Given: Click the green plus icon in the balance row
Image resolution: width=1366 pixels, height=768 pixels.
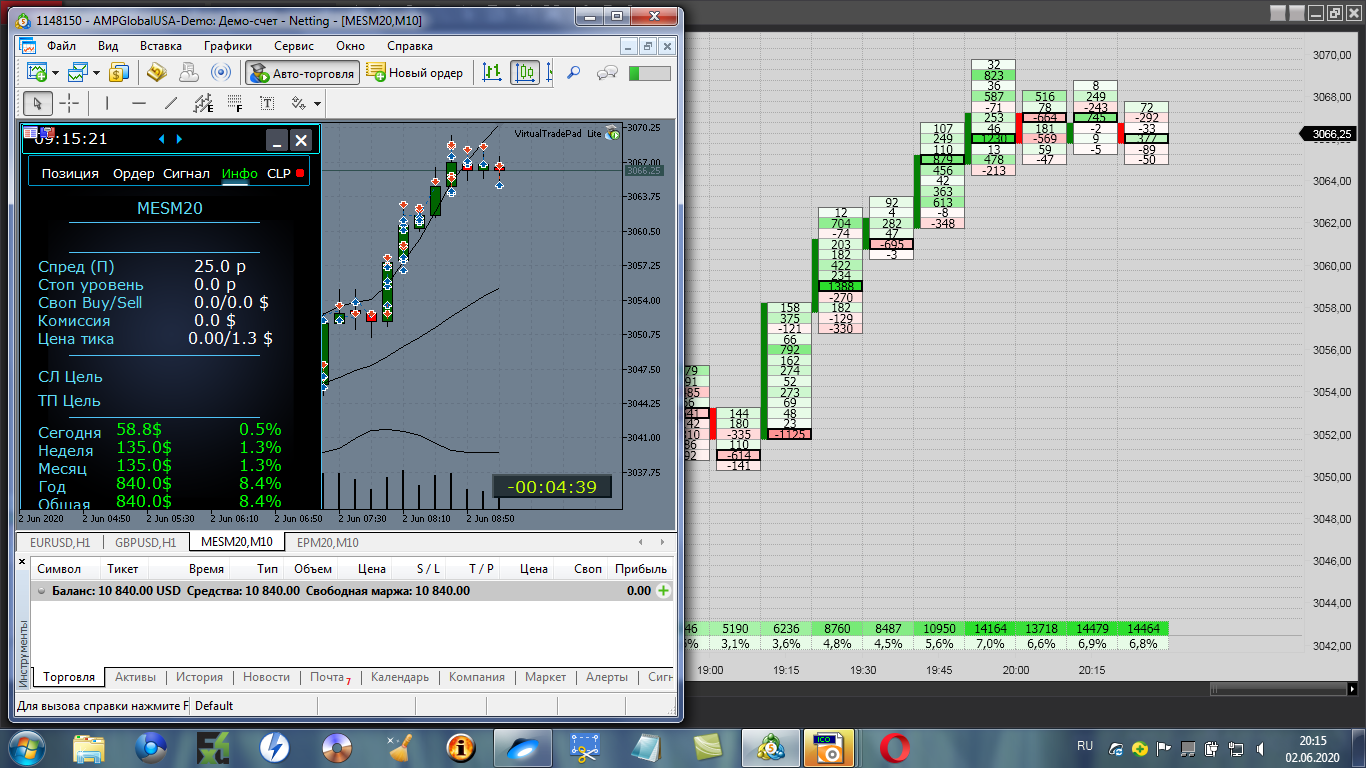Looking at the screenshot, I should pos(663,591).
